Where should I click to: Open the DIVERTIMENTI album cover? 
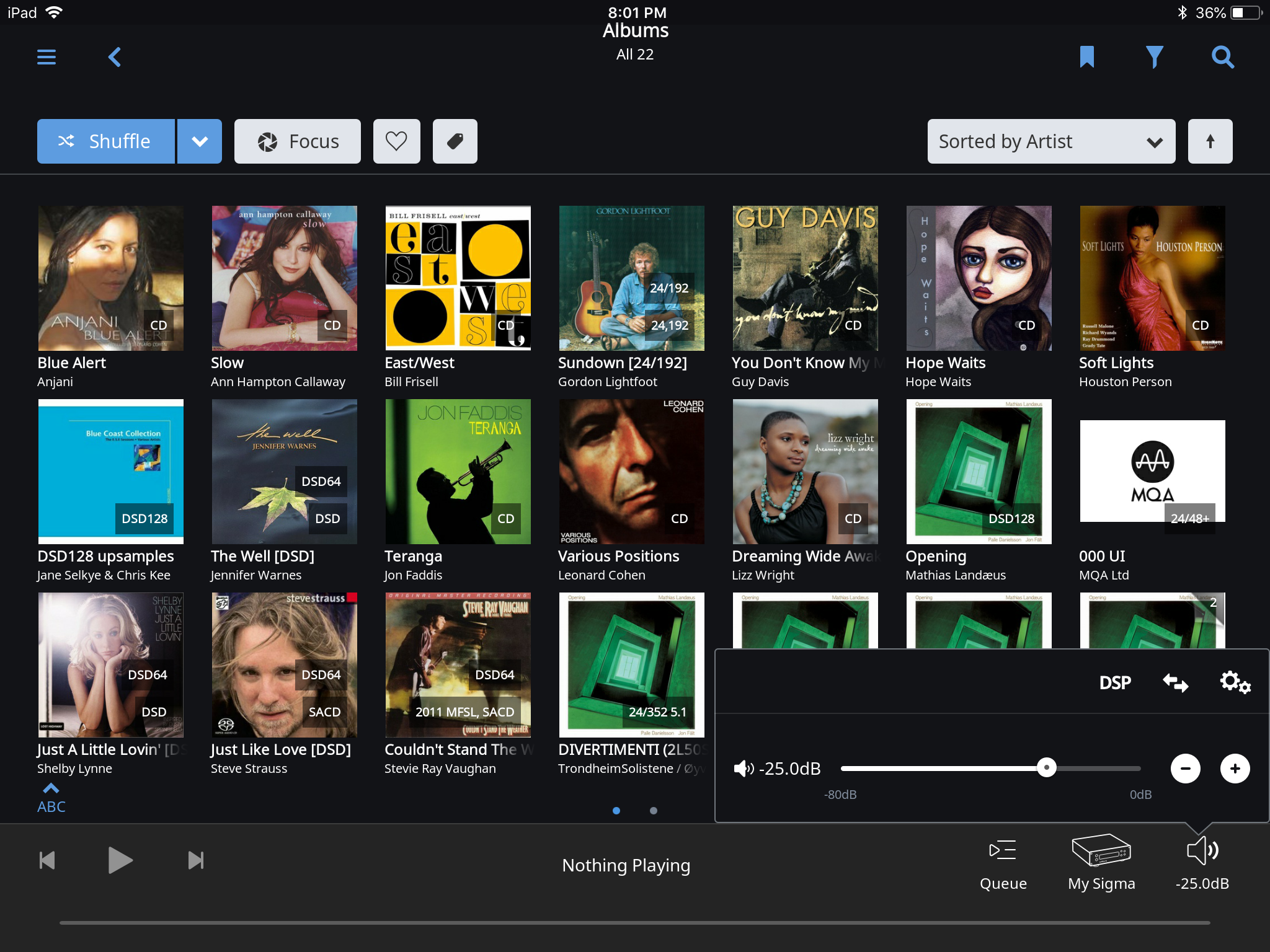[x=631, y=665]
